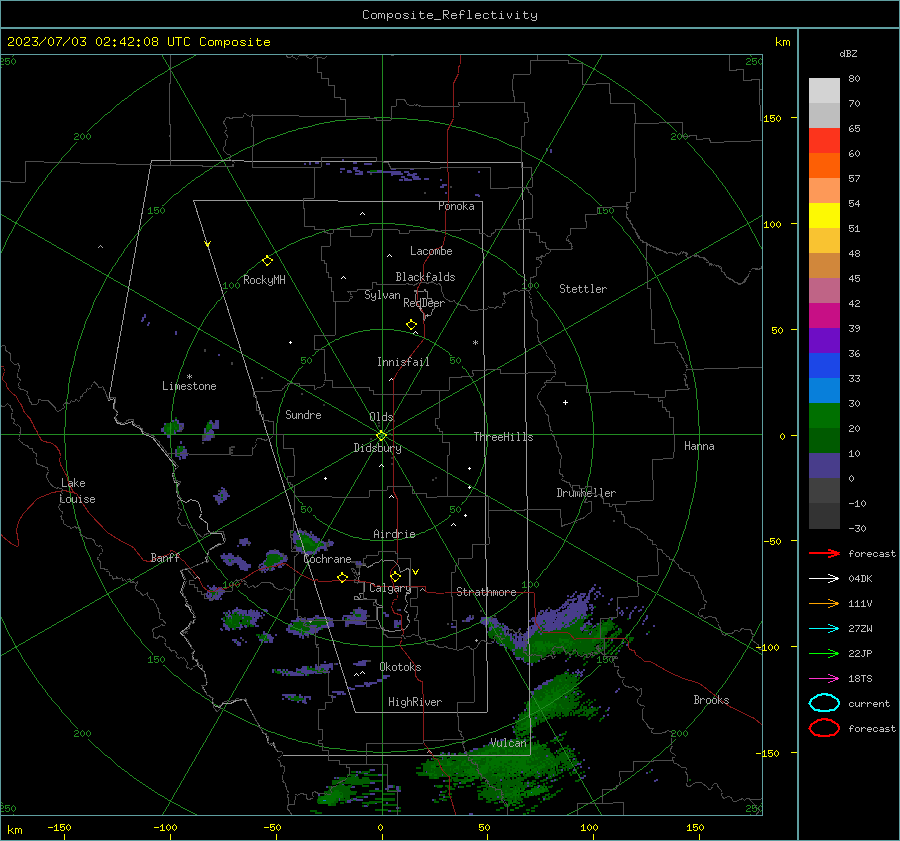Image resolution: width=900 pixels, height=841 pixels.
Task: Click the Innisfail town label
Action: point(403,362)
